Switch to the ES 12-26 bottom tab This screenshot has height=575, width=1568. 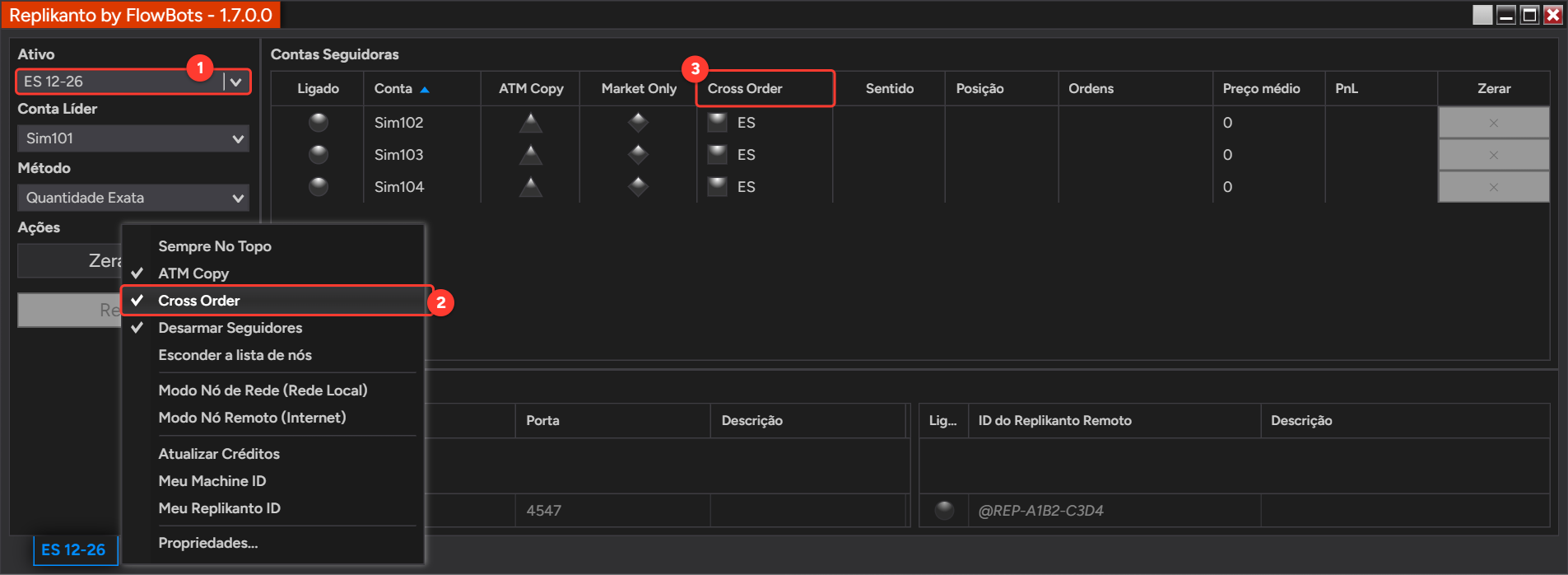coord(74,549)
